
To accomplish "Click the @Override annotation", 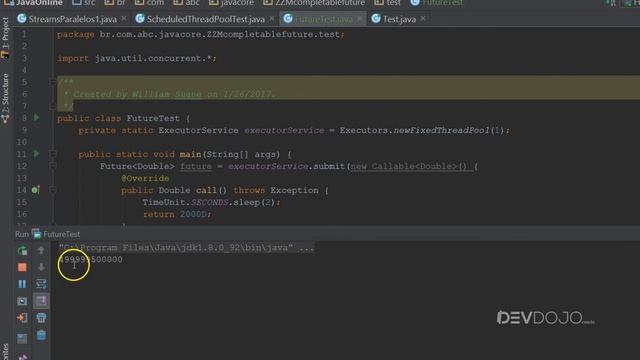I will [145, 178].
